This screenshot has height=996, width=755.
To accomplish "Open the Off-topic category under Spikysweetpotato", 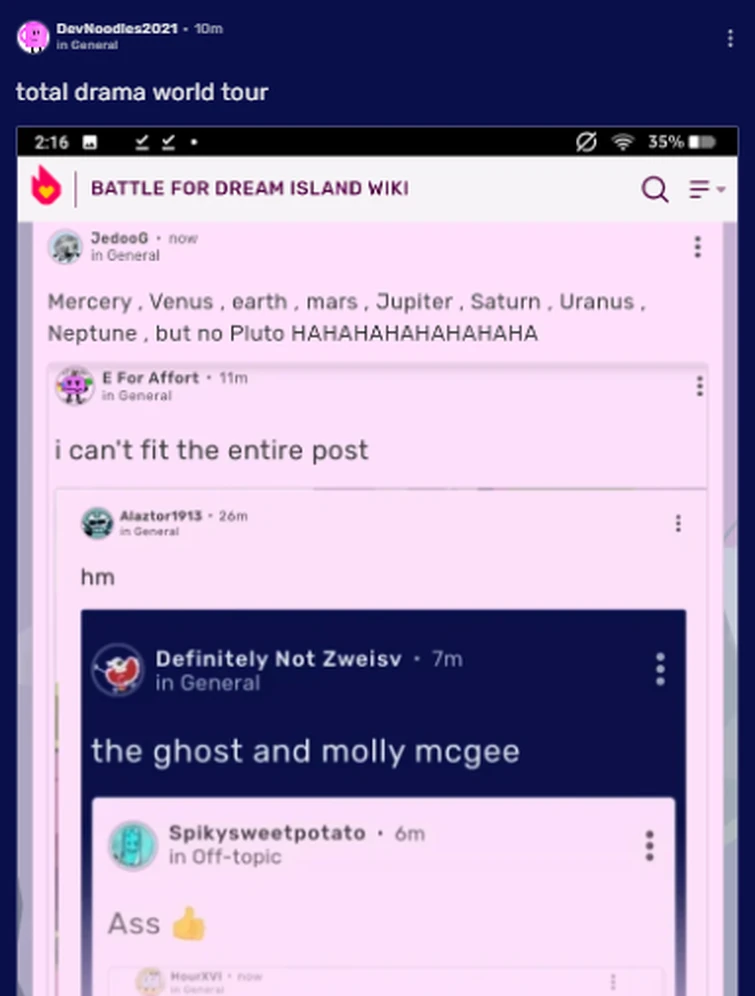I will tap(237, 857).
